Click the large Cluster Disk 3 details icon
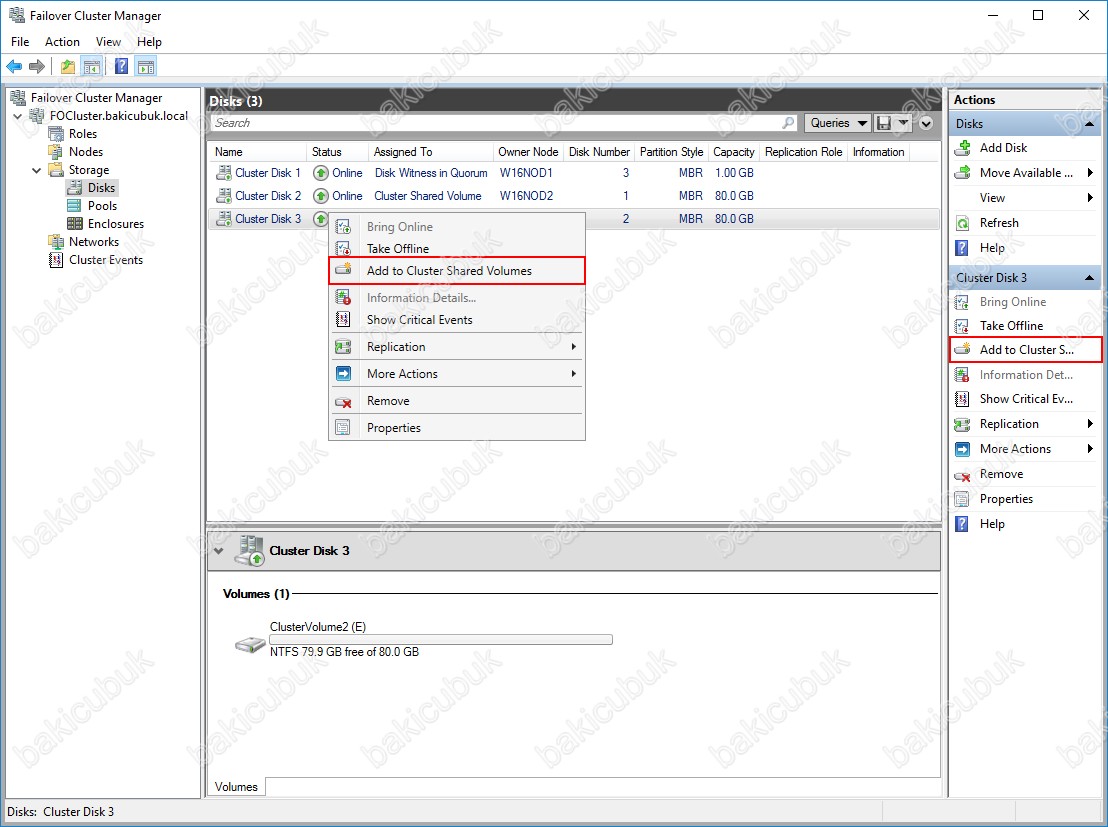The height and width of the screenshot is (827, 1108). pyautogui.click(x=249, y=551)
